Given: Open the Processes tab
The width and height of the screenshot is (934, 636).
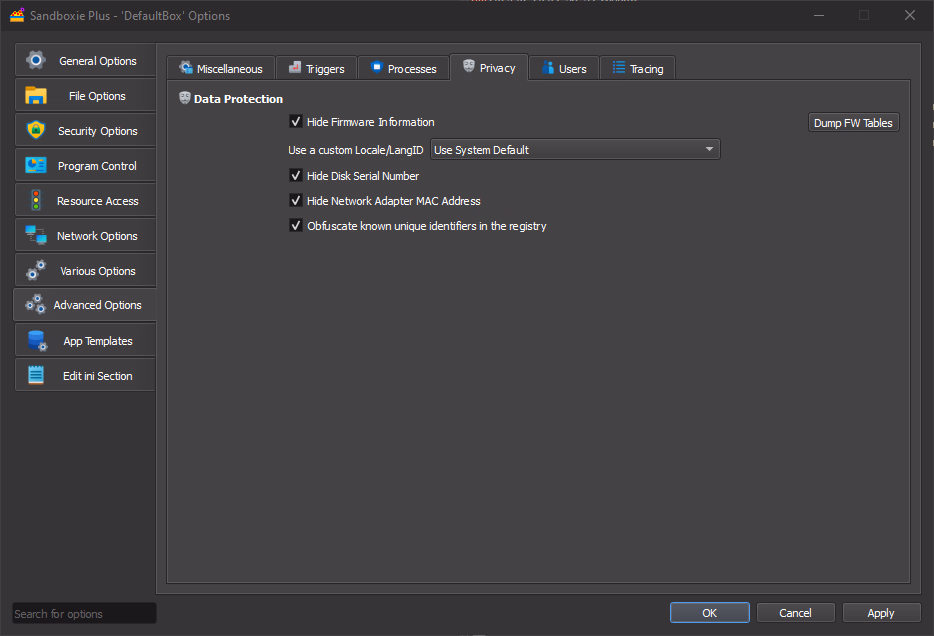Looking at the screenshot, I should tap(403, 69).
